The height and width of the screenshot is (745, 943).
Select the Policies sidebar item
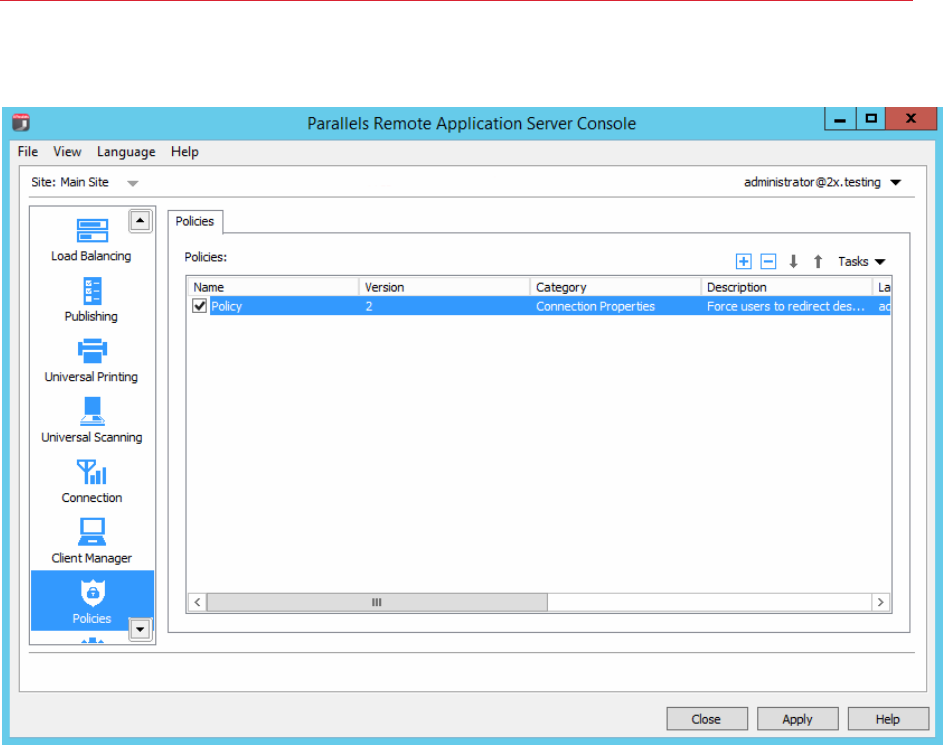pos(92,601)
